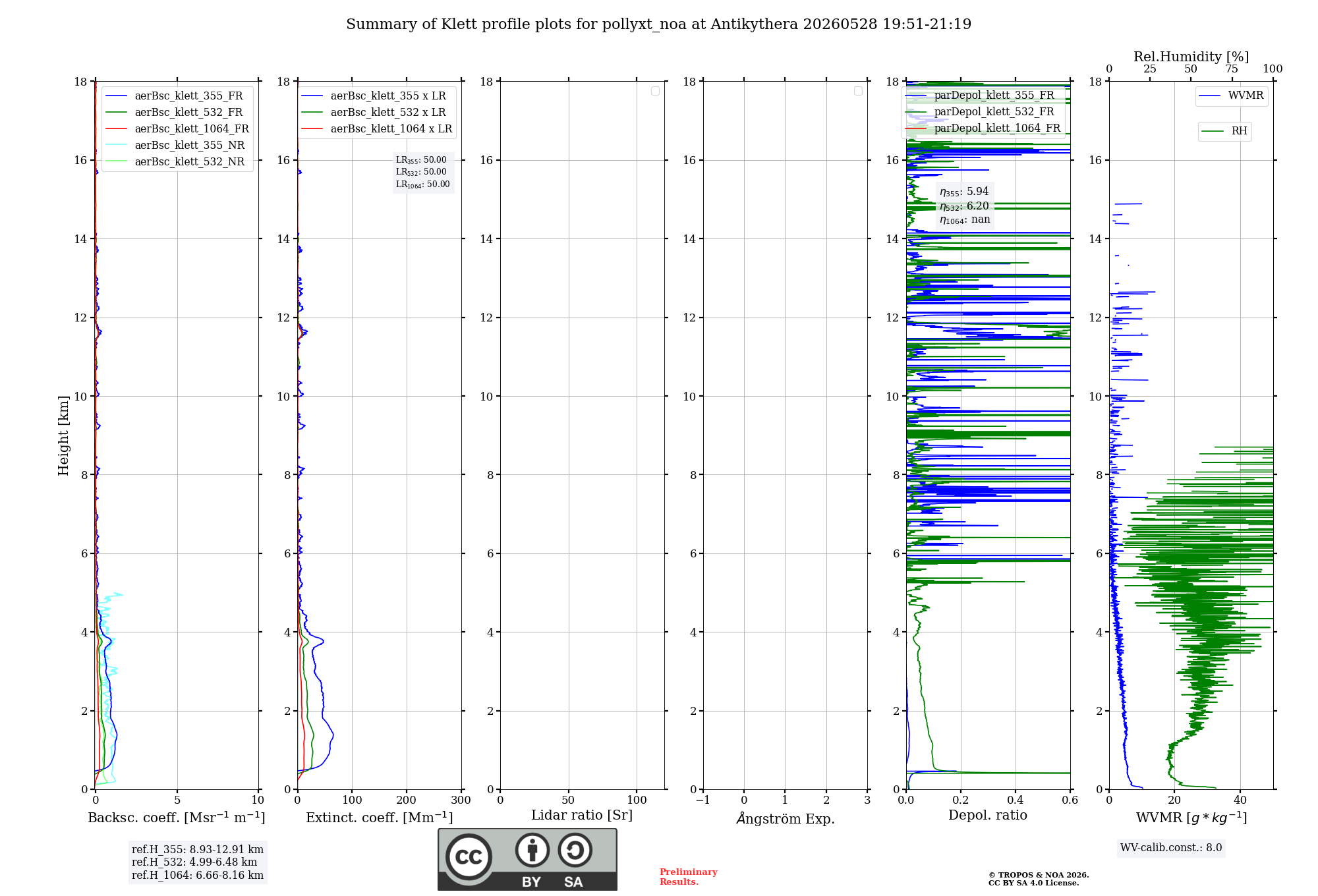Click the 0.6 tick on Depol. ratio axis
The image size is (1318, 896).
(1070, 800)
